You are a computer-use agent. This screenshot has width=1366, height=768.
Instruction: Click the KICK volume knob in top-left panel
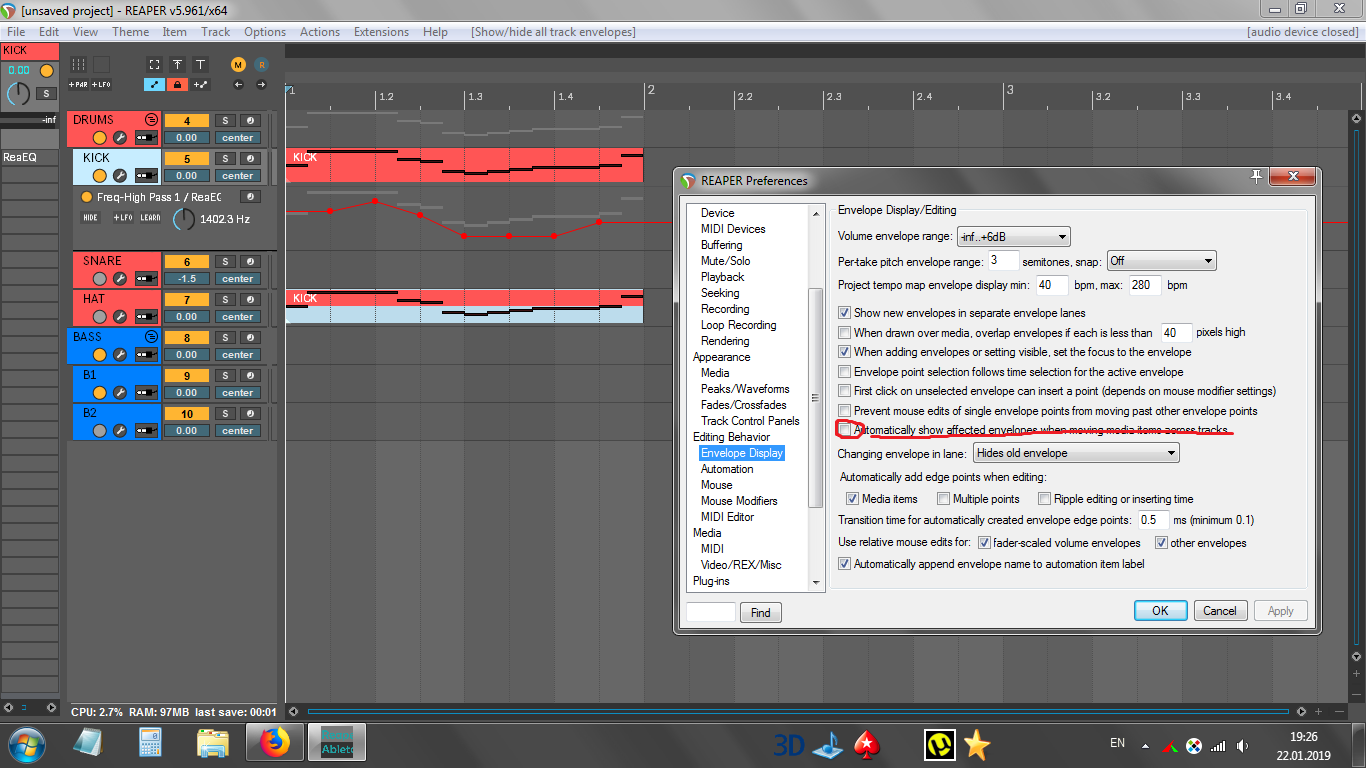(18, 94)
